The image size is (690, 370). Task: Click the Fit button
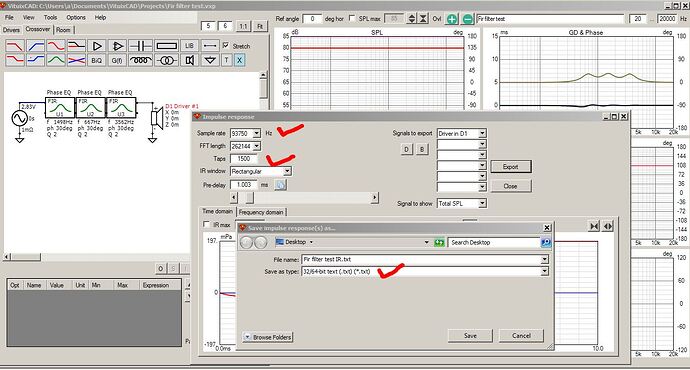[260, 26]
